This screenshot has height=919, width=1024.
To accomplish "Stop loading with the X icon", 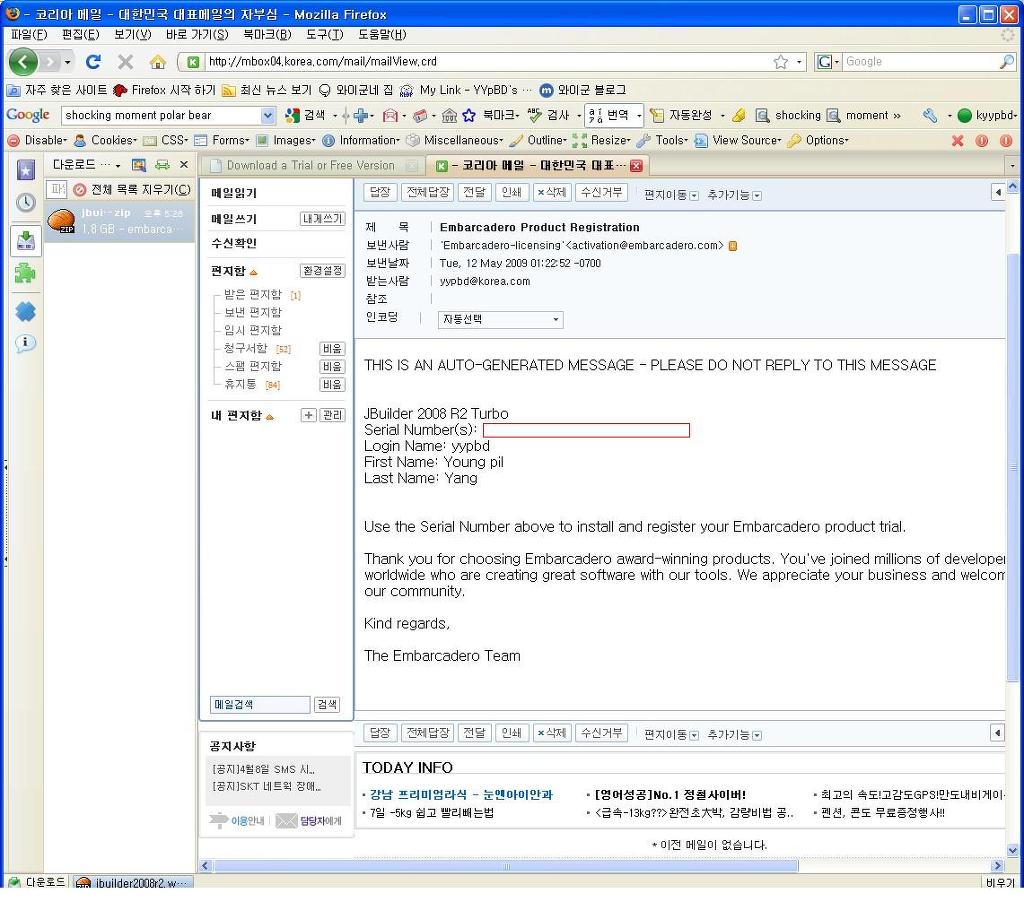I will (x=125, y=62).
